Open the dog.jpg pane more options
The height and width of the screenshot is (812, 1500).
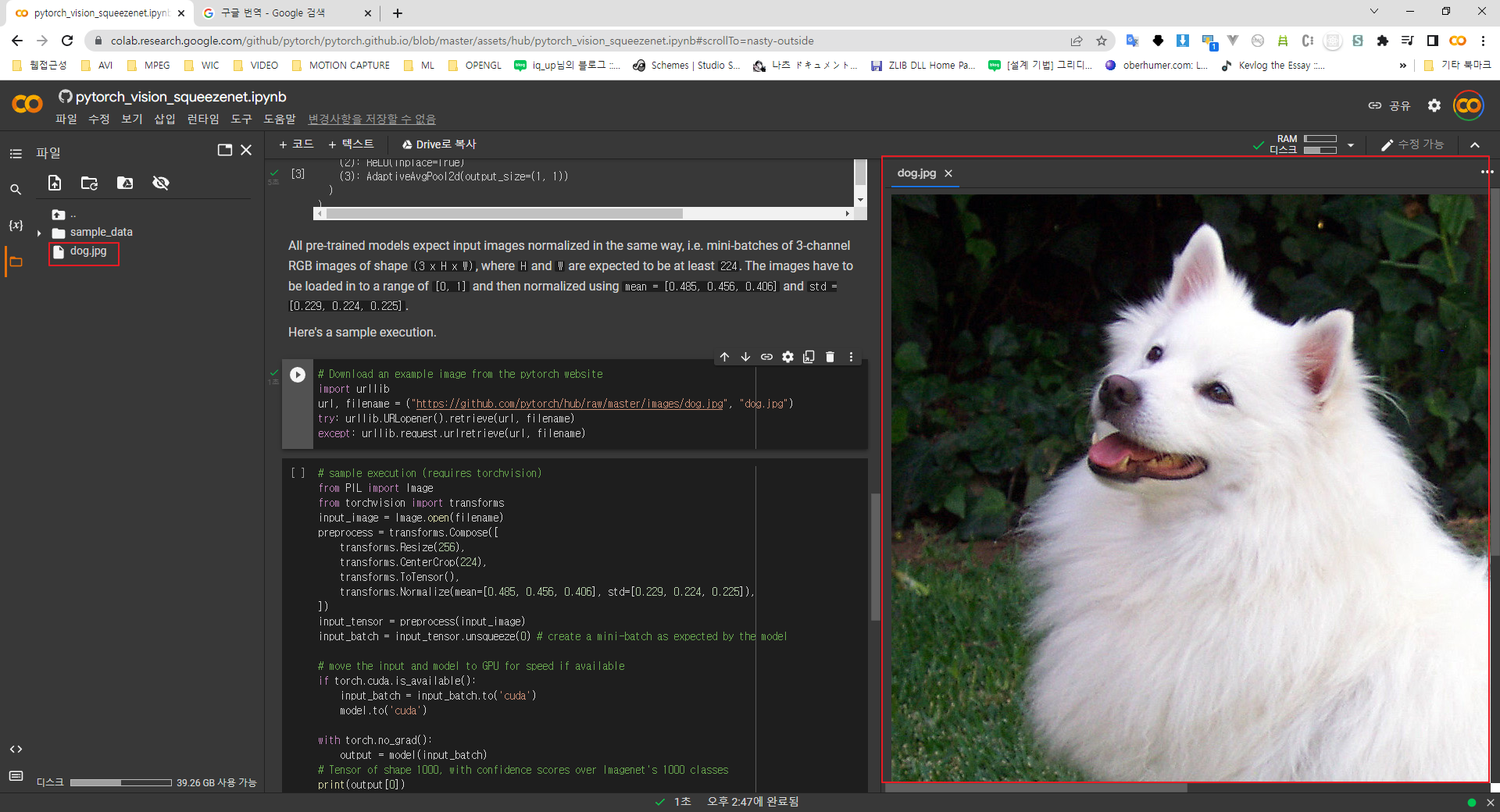coord(1486,172)
